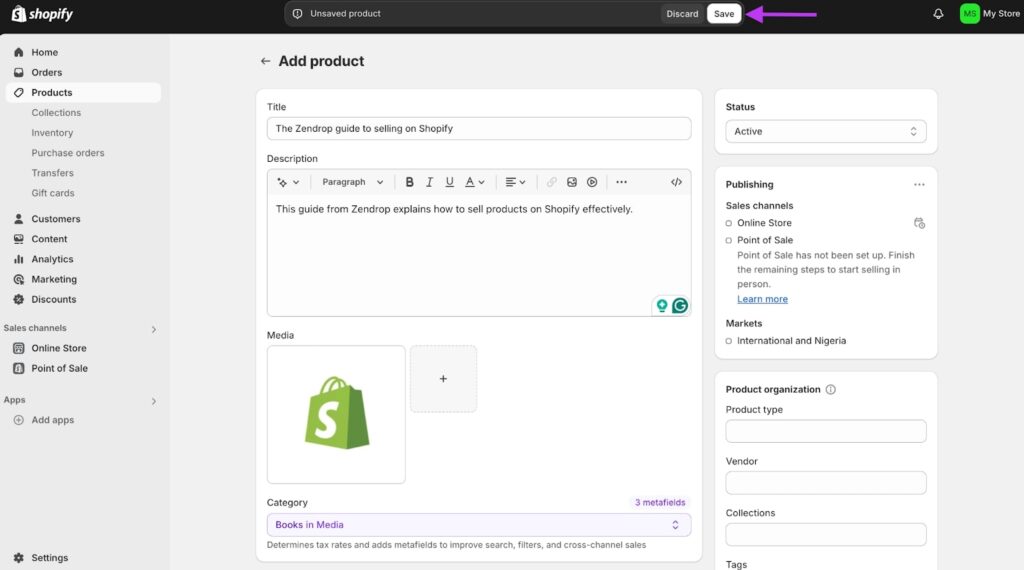1024x570 pixels.
Task: Open Publishing more options menu
Action: tap(919, 185)
